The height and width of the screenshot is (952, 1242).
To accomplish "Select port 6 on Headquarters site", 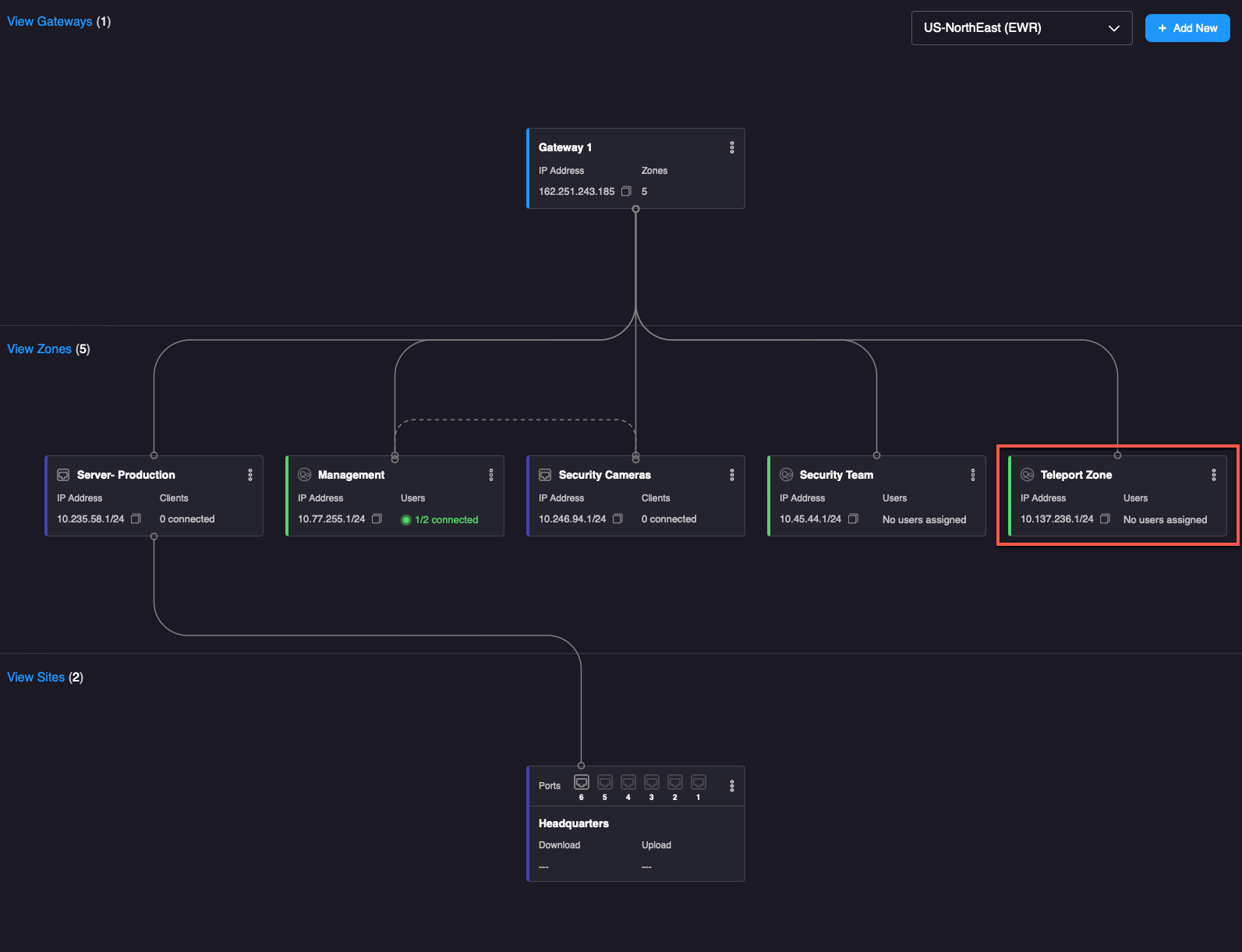I will pyautogui.click(x=582, y=782).
